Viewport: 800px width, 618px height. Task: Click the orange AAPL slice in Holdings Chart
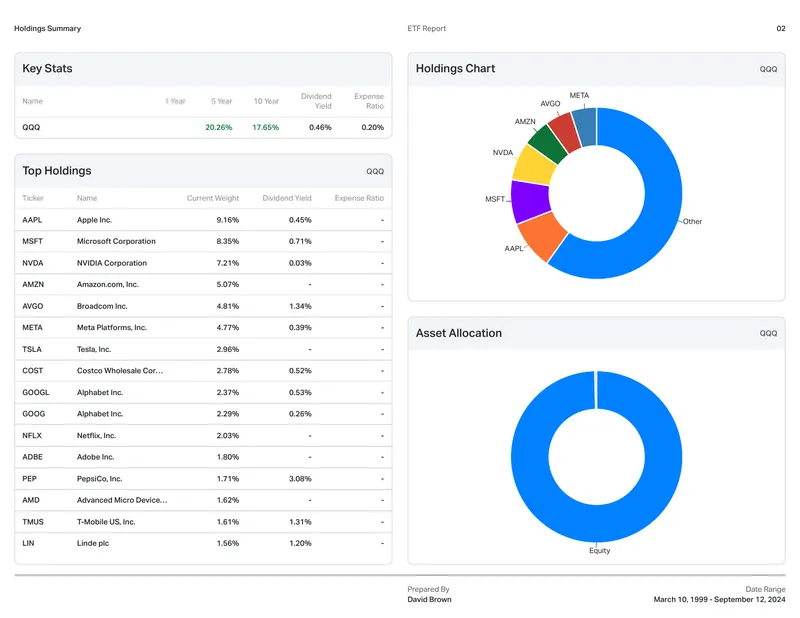tap(543, 236)
